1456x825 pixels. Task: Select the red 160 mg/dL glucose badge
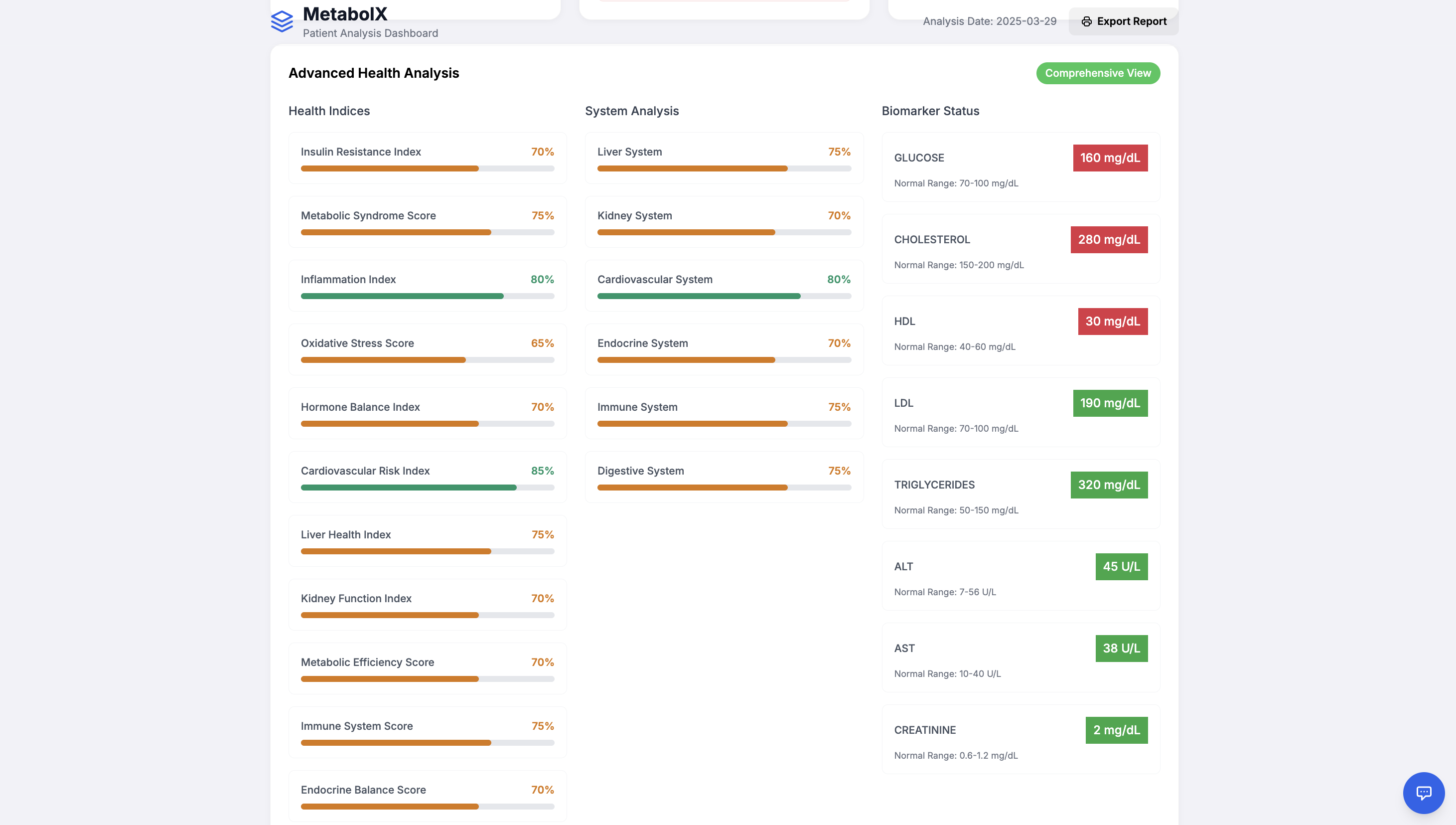point(1109,158)
